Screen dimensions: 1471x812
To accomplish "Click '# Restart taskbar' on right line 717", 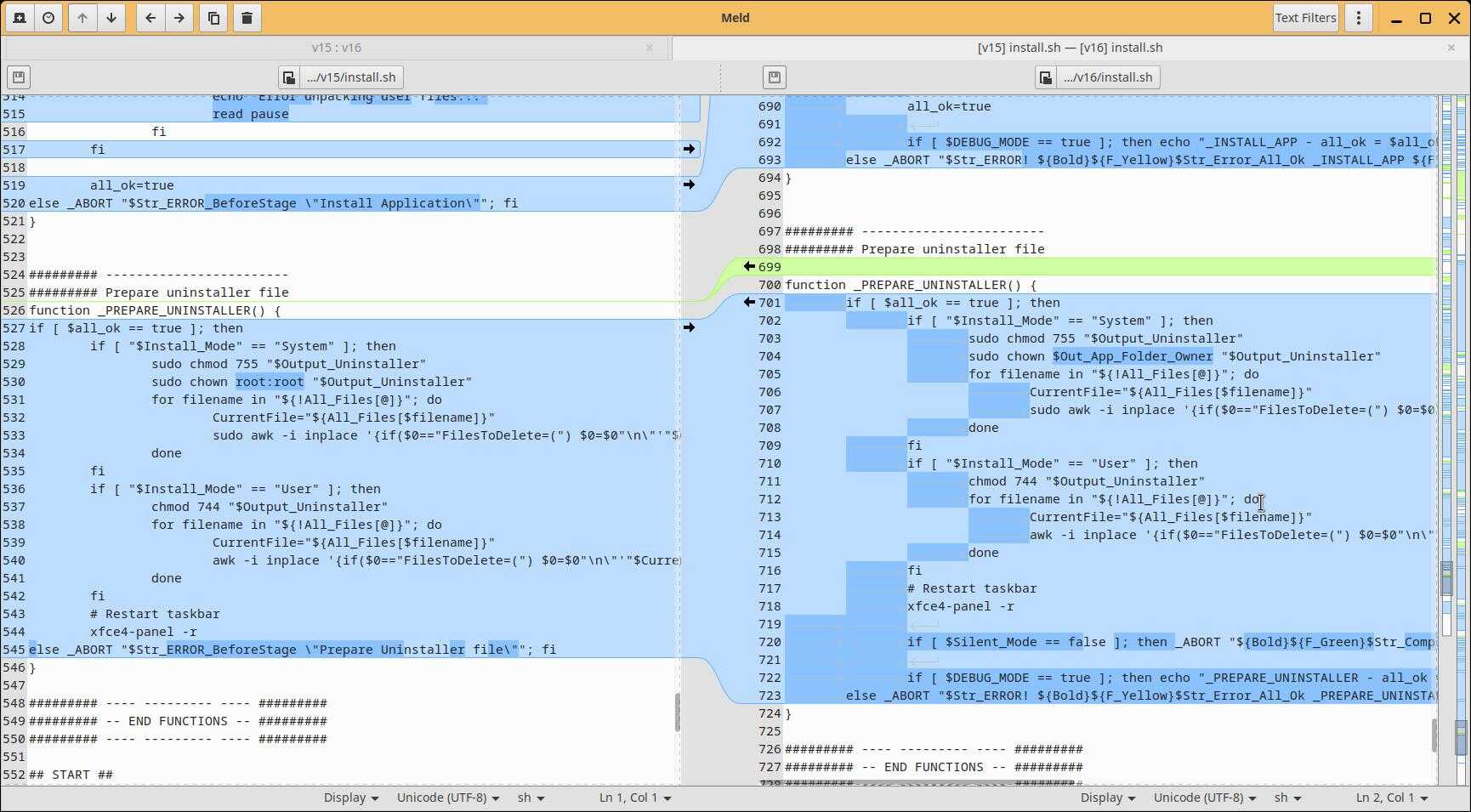I will [972, 588].
